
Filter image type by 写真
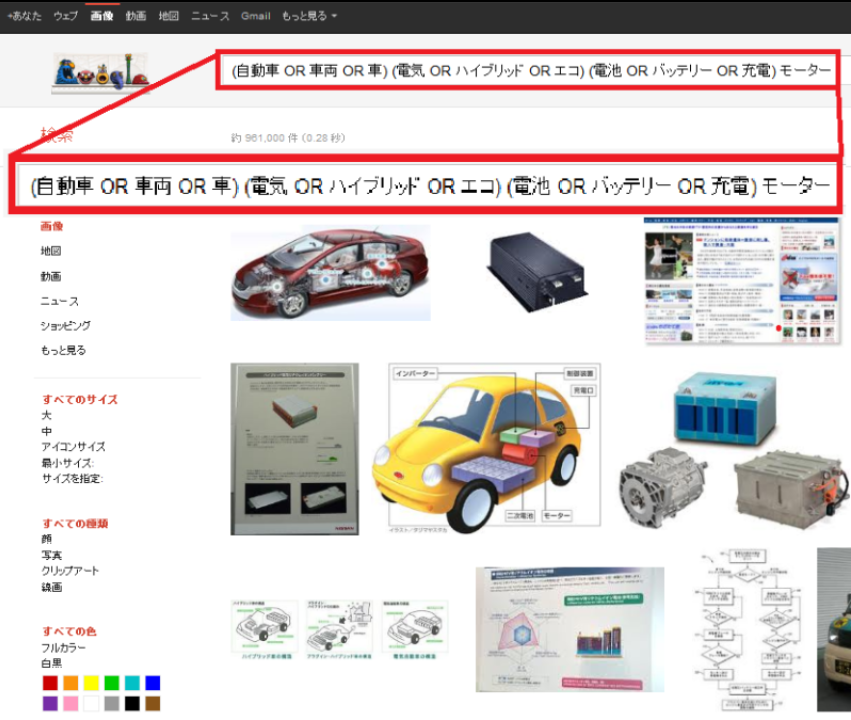coord(51,555)
